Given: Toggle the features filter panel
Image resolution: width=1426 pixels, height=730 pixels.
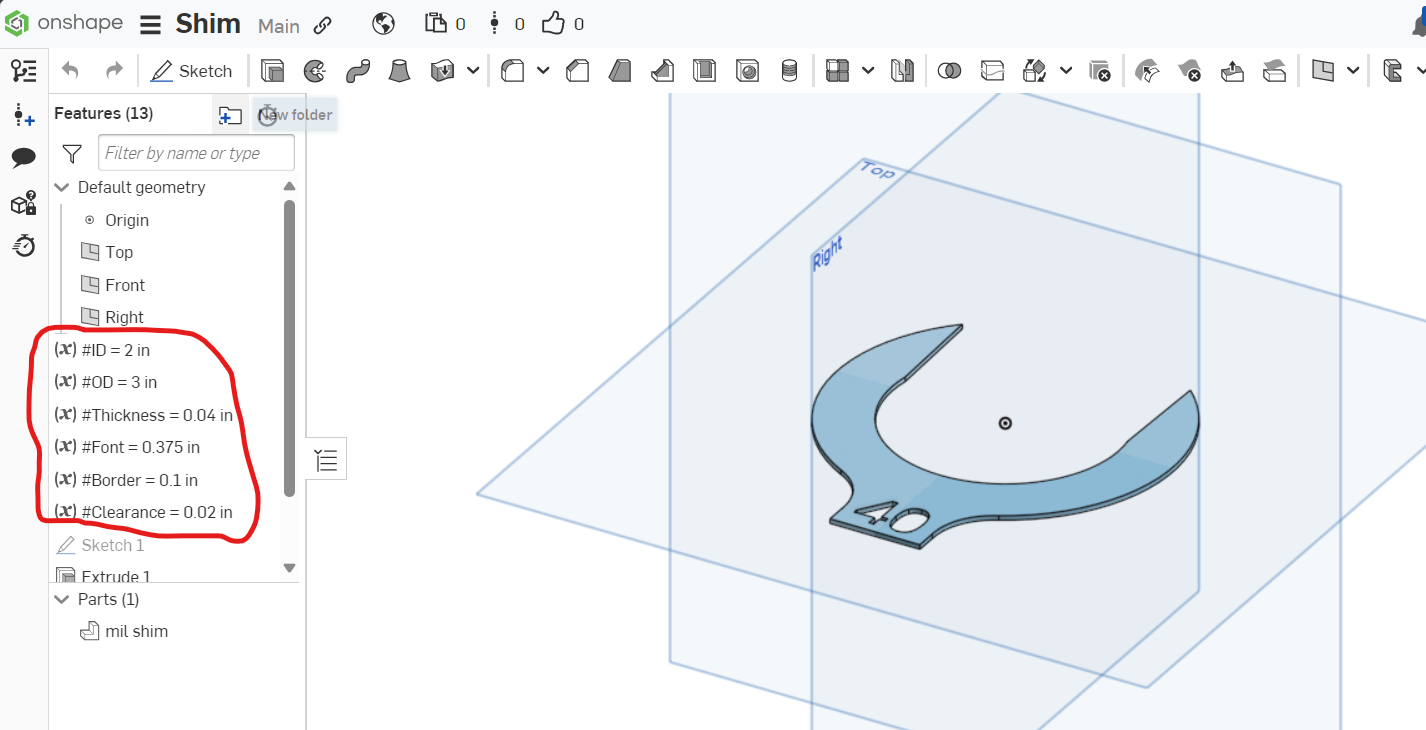Looking at the screenshot, I should [71, 154].
